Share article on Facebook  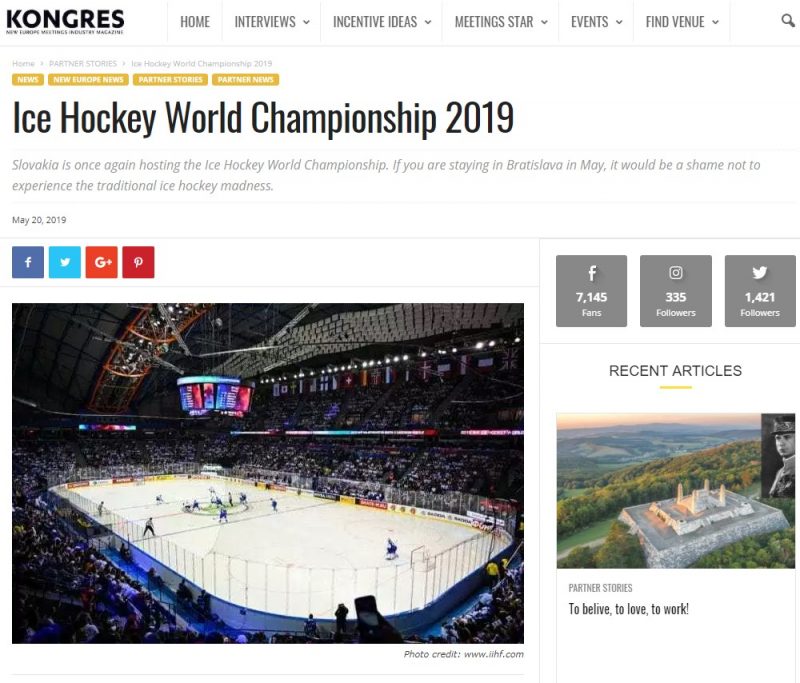click(28, 262)
